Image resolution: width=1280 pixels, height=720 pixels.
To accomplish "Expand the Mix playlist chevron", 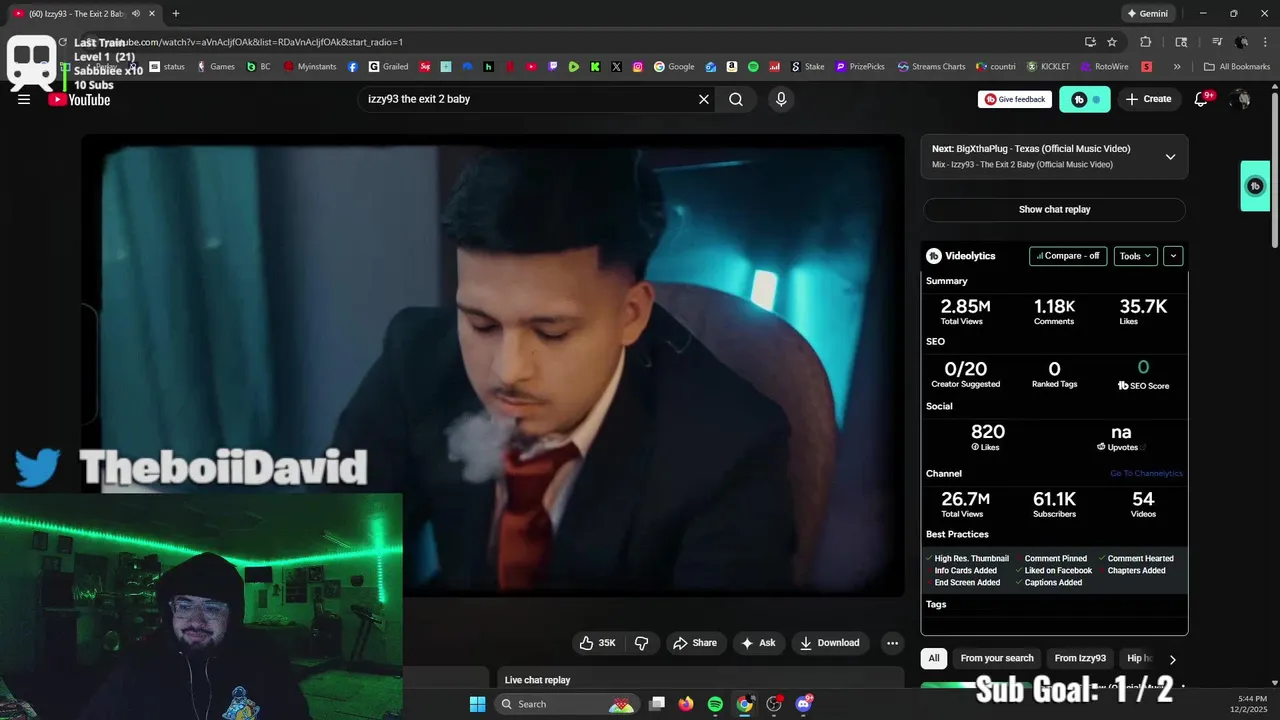I will (x=1170, y=157).
